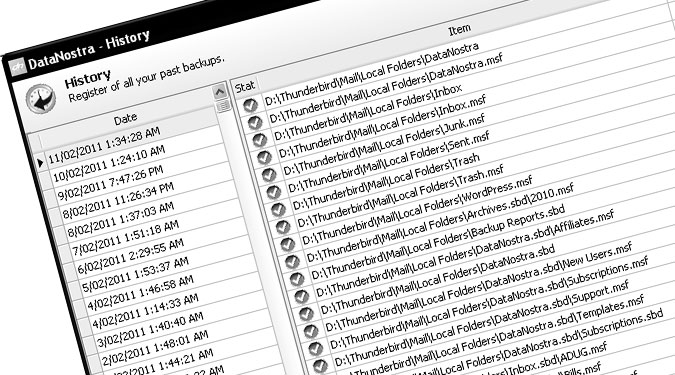Viewport: 675px width, 375px height.
Task: Click the status check icon for DataNostra.msf row
Action: [255, 123]
